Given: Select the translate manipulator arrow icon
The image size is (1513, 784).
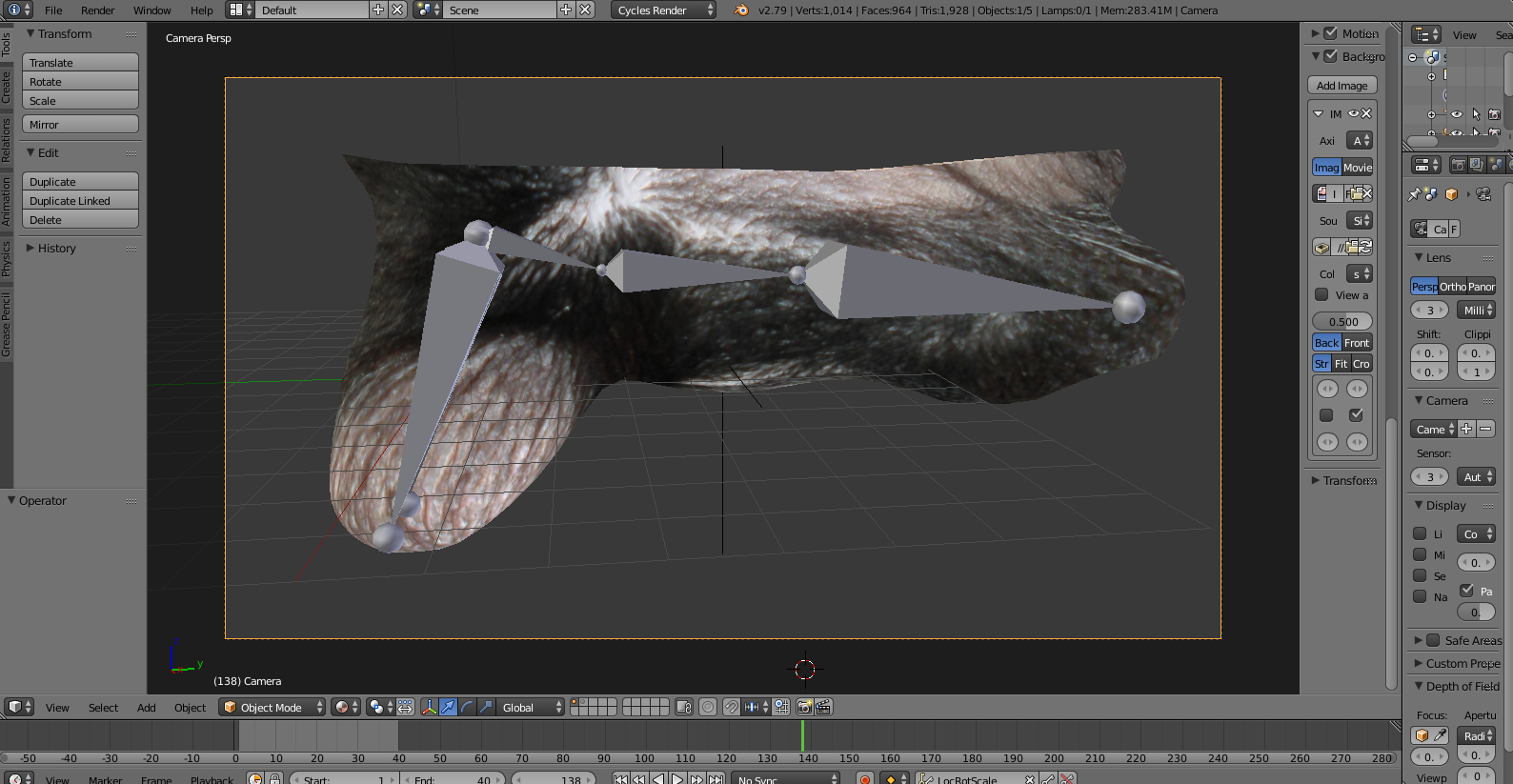Looking at the screenshot, I should coord(448,707).
